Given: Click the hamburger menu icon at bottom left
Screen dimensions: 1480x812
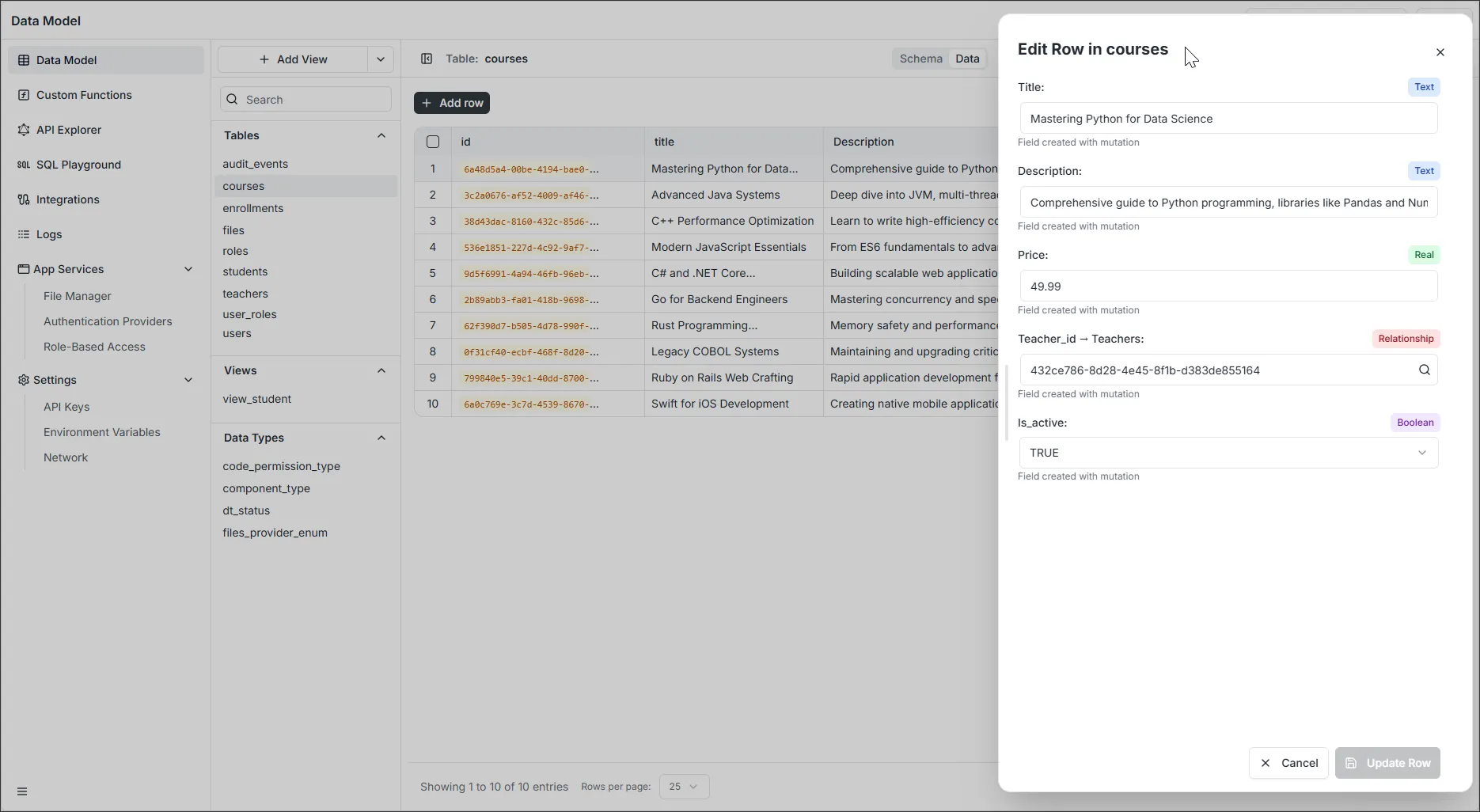Looking at the screenshot, I should click(22, 791).
